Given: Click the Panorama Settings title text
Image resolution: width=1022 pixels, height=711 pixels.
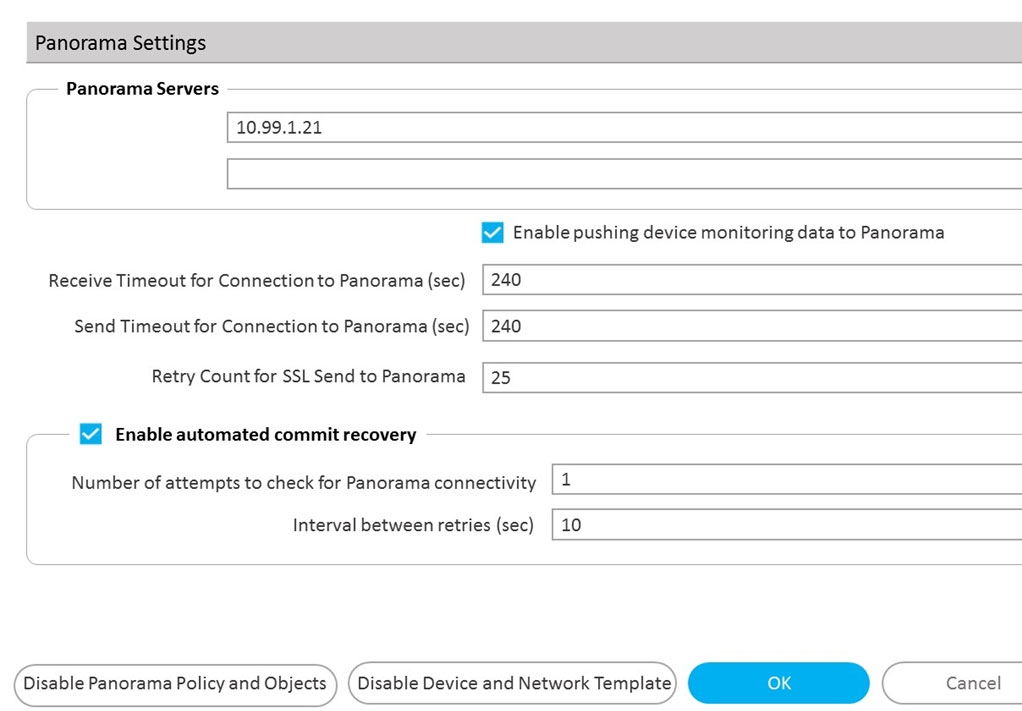Looking at the screenshot, I should pyautogui.click(x=121, y=43).
